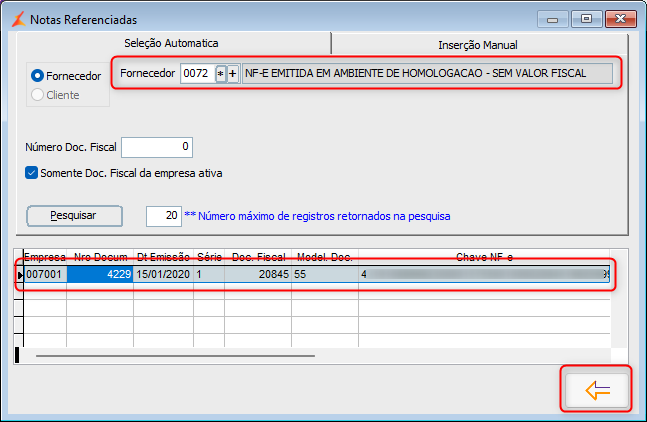This screenshot has width=647, height=422.
Task: Select the Fornecedor radio button
Action: (37, 75)
